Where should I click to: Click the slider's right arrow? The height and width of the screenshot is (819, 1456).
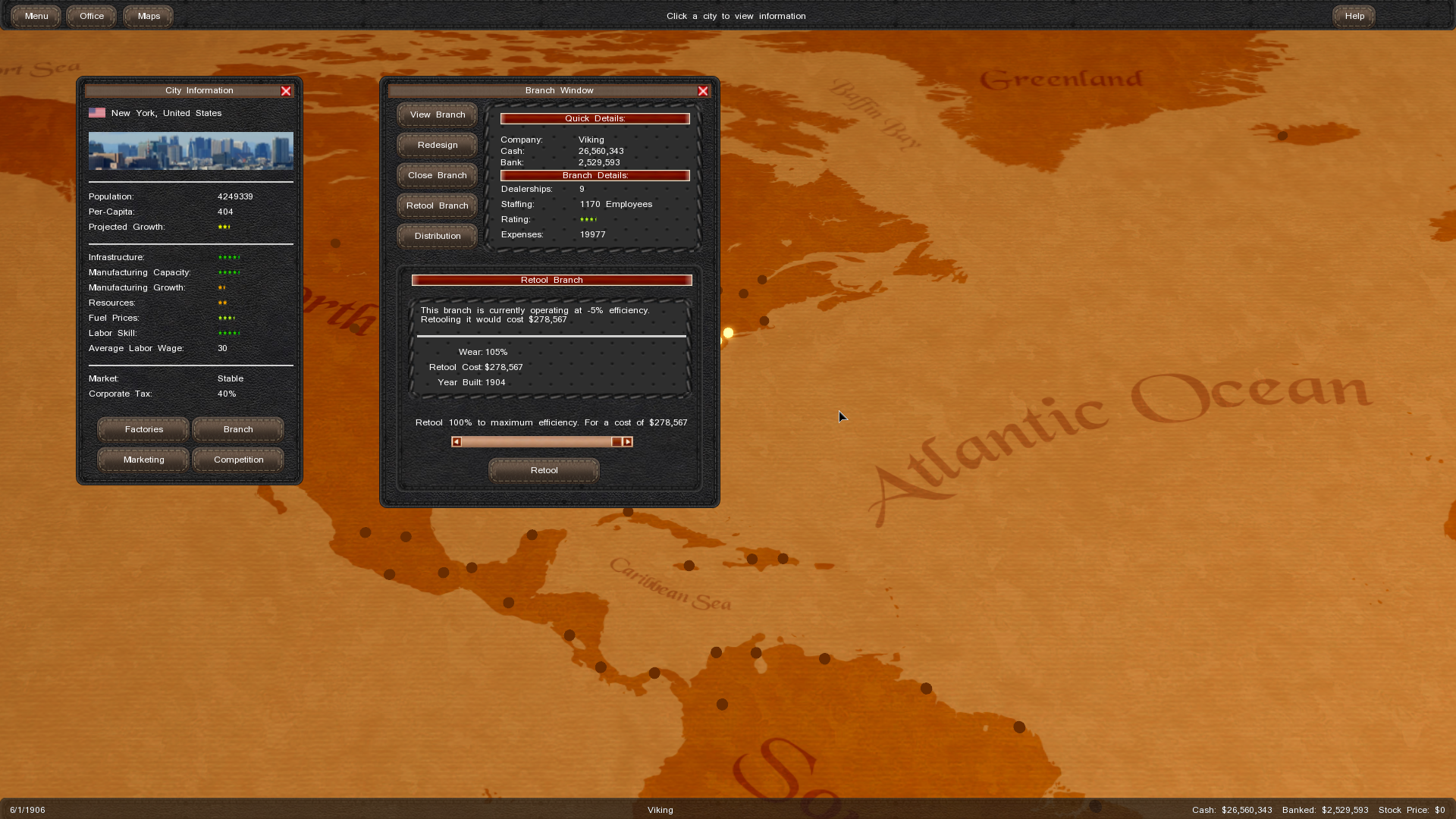coord(628,442)
